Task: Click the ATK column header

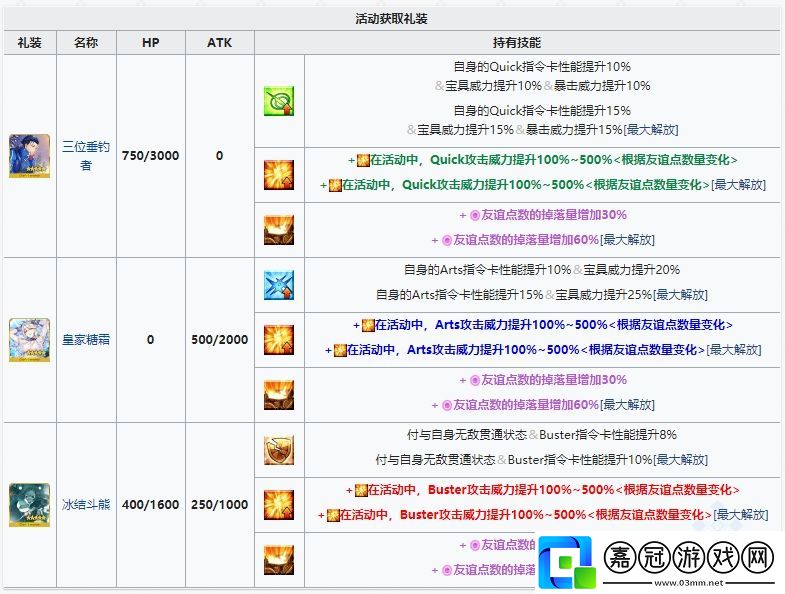Action: [220, 43]
